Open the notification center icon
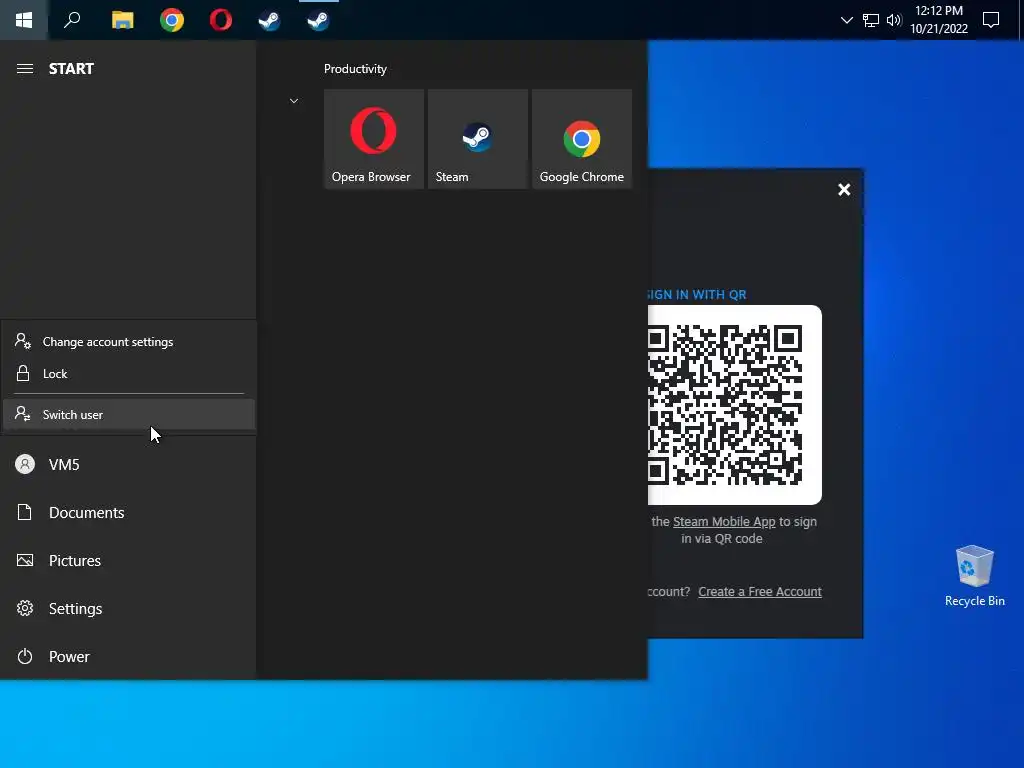The width and height of the screenshot is (1024, 768). [991, 20]
